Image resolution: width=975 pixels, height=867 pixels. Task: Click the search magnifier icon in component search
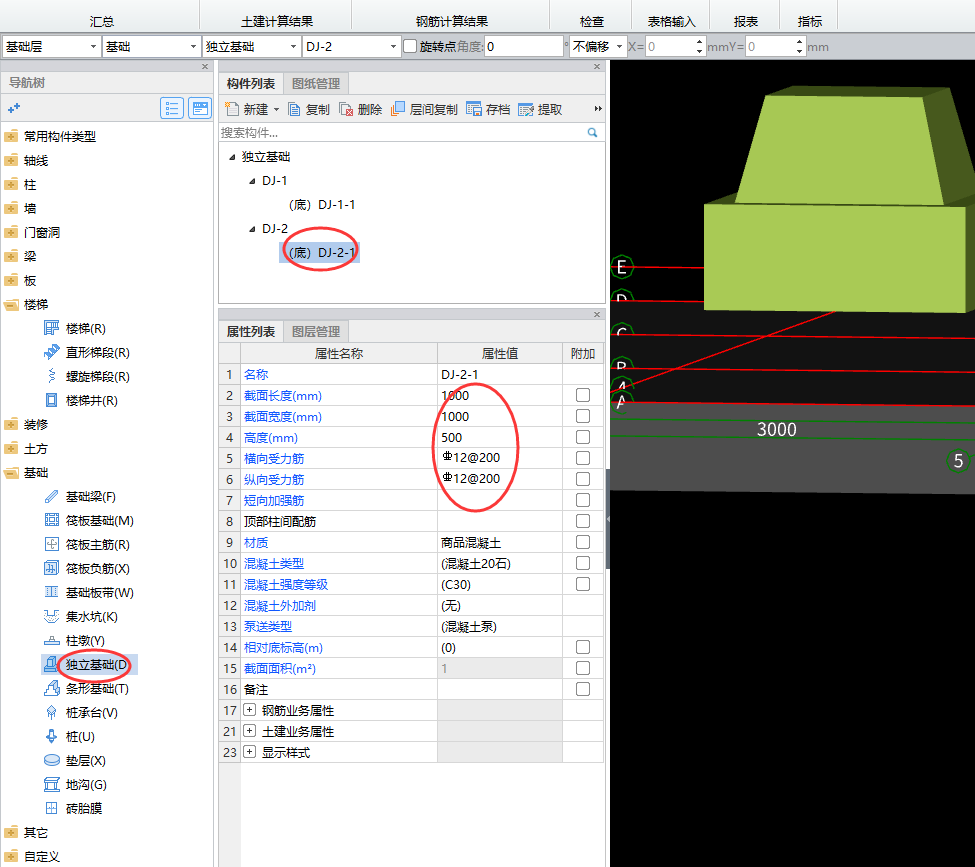click(x=592, y=132)
